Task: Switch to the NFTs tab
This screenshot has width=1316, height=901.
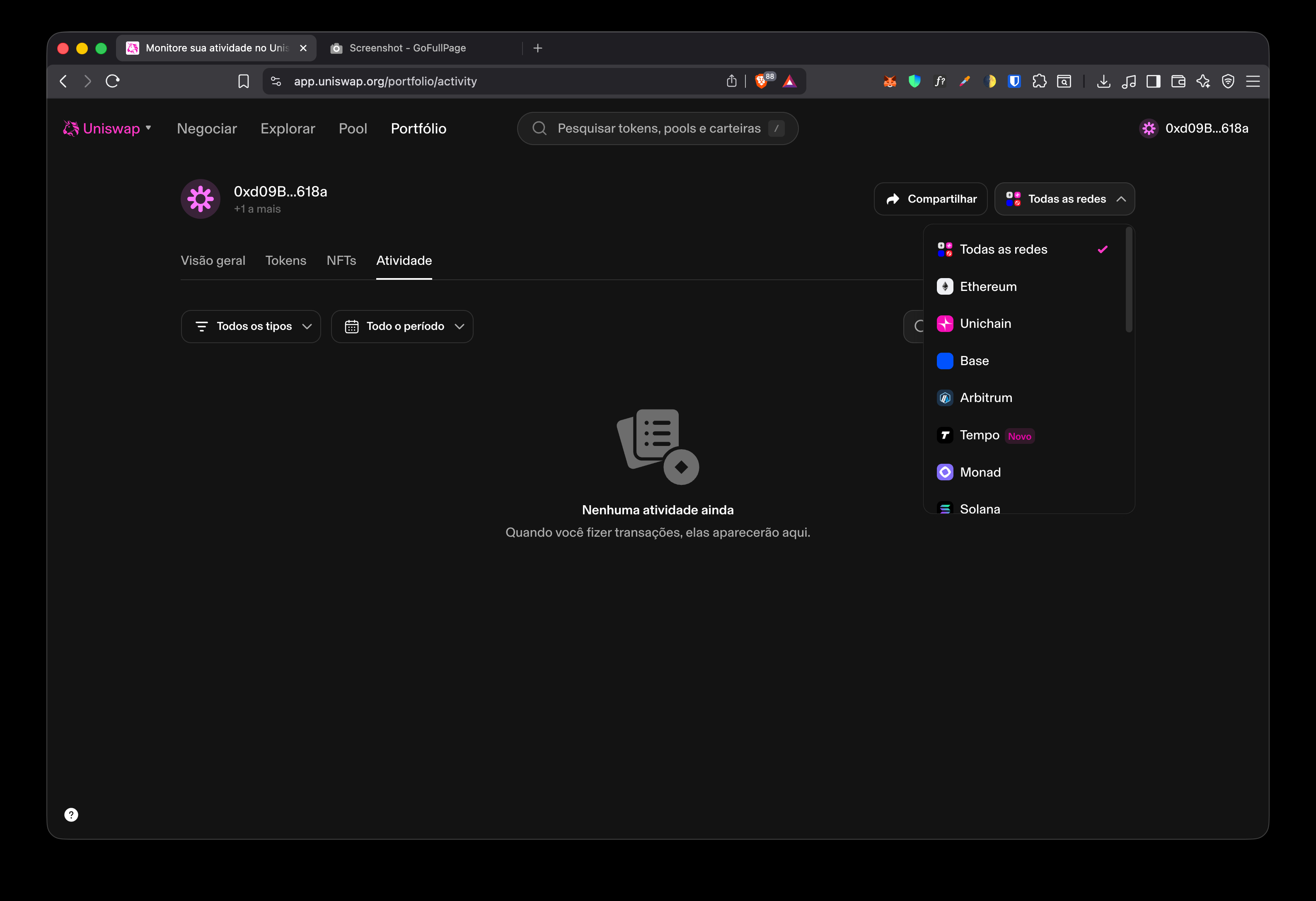Action: (341, 261)
